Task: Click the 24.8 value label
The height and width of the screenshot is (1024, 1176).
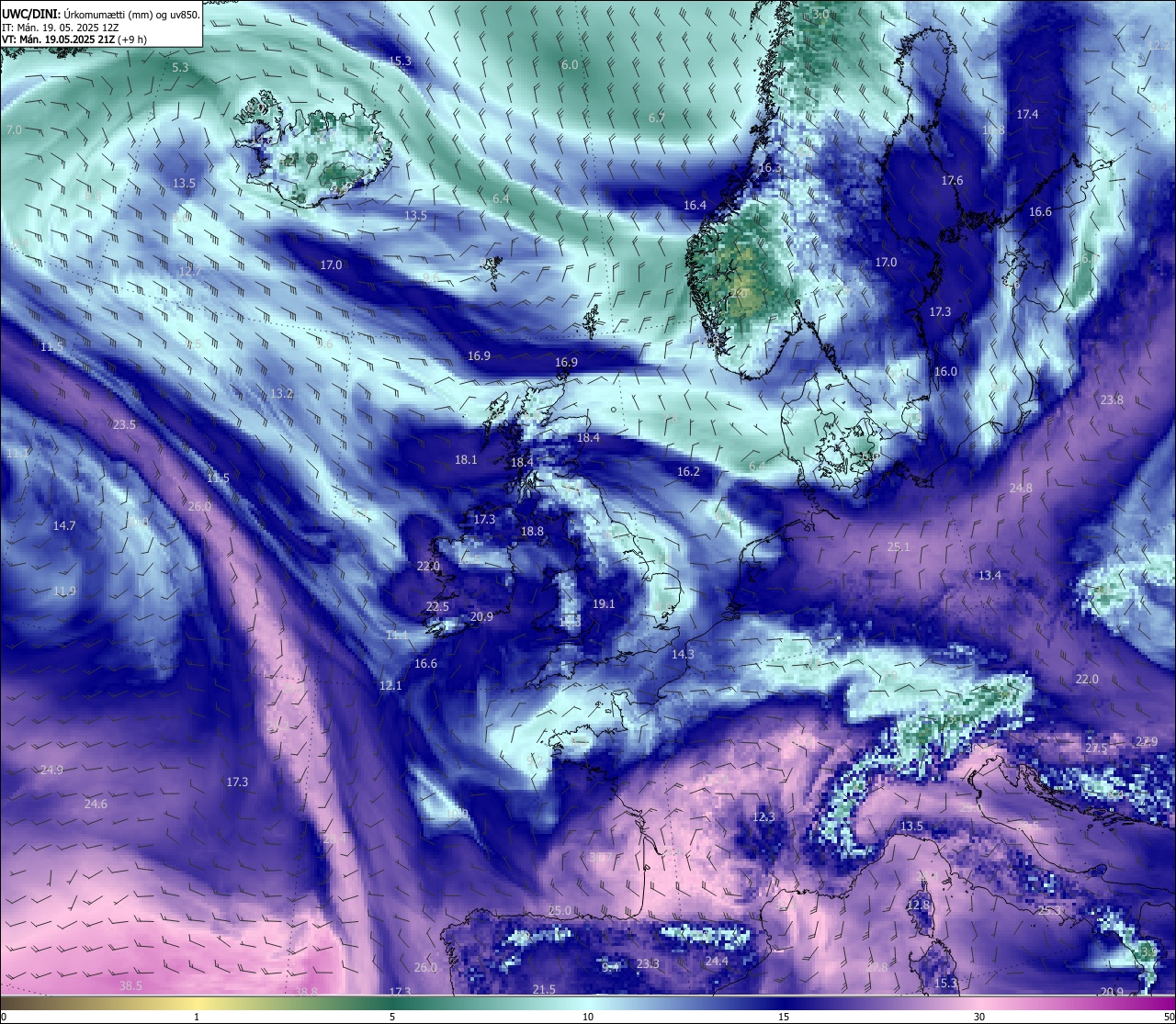Action: coord(1021,488)
